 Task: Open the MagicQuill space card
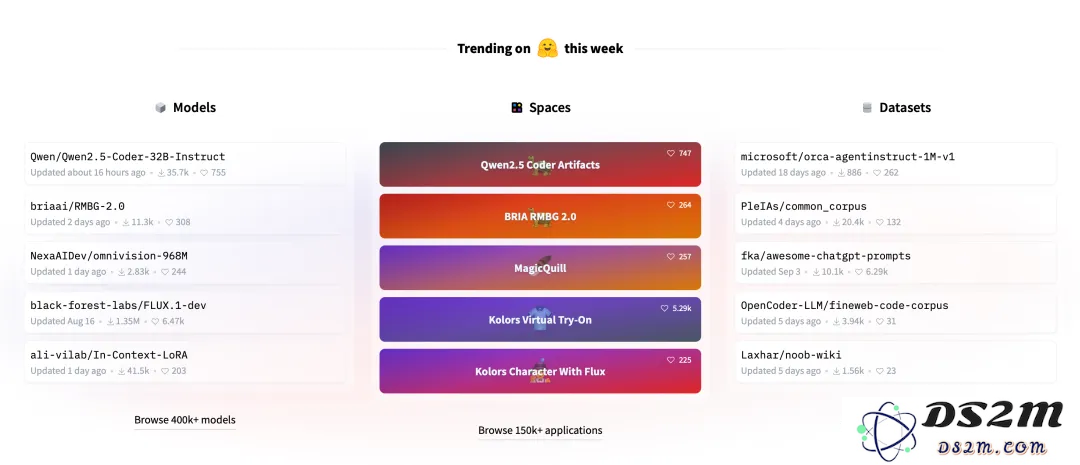click(540, 268)
